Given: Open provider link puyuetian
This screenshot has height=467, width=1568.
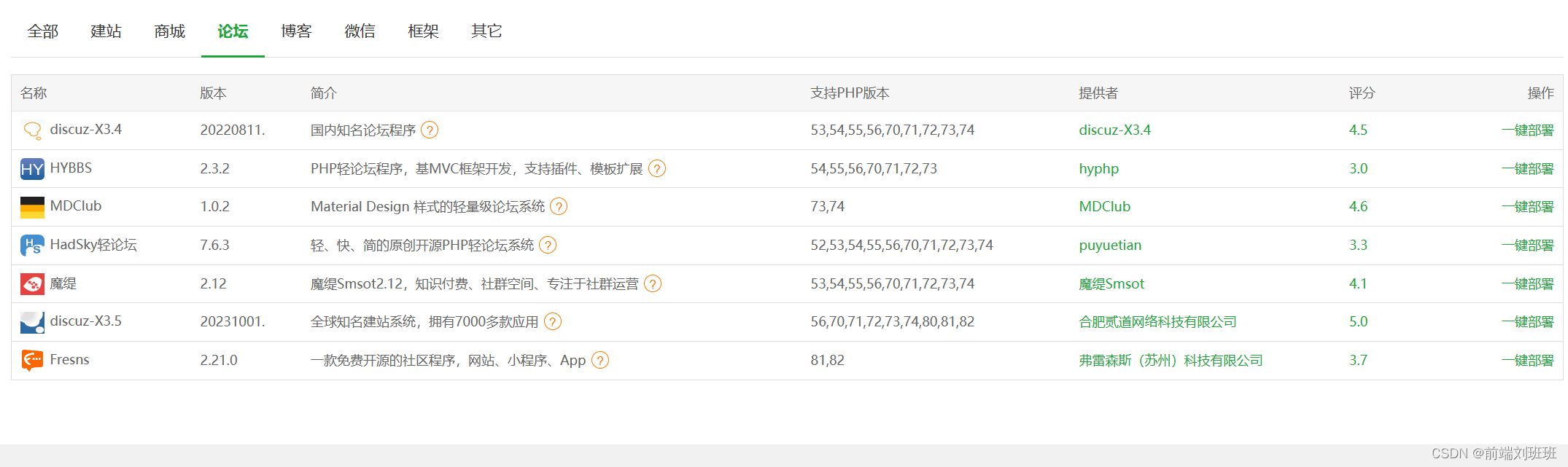Looking at the screenshot, I should click(x=1110, y=246).
